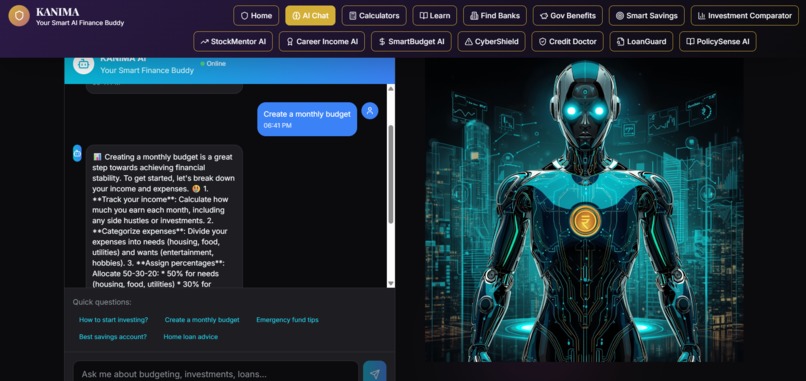
Task: Choose 'Best savings account?' quick question
Action: click(113, 337)
